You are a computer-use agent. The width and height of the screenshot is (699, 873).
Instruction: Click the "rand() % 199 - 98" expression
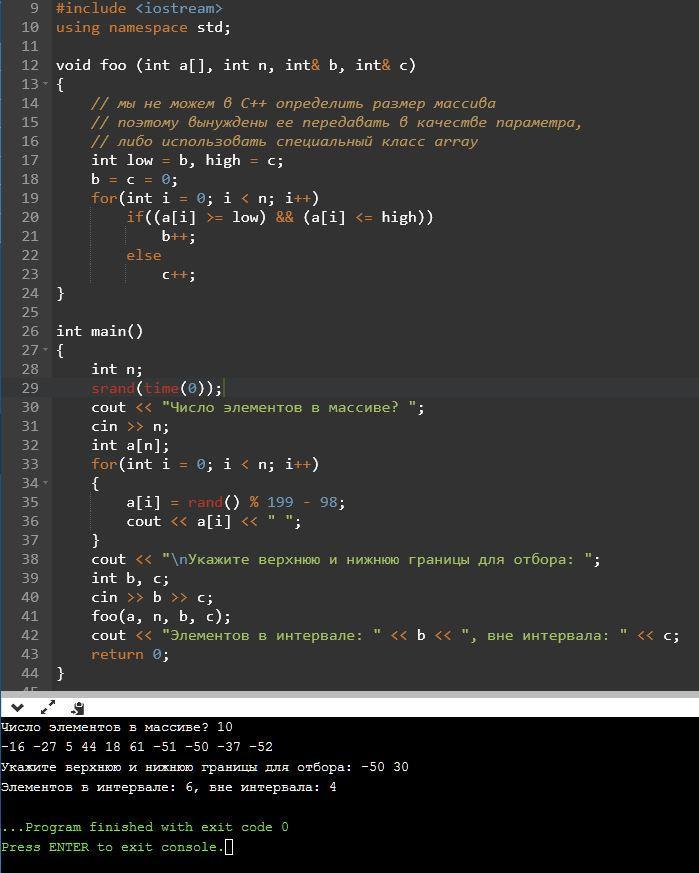(x=262, y=502)
